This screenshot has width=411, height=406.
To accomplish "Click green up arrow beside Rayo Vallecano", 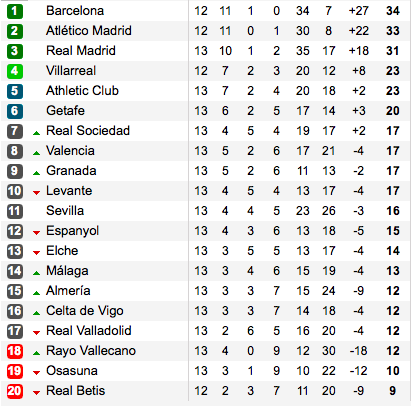I will [x=36, y=353].
